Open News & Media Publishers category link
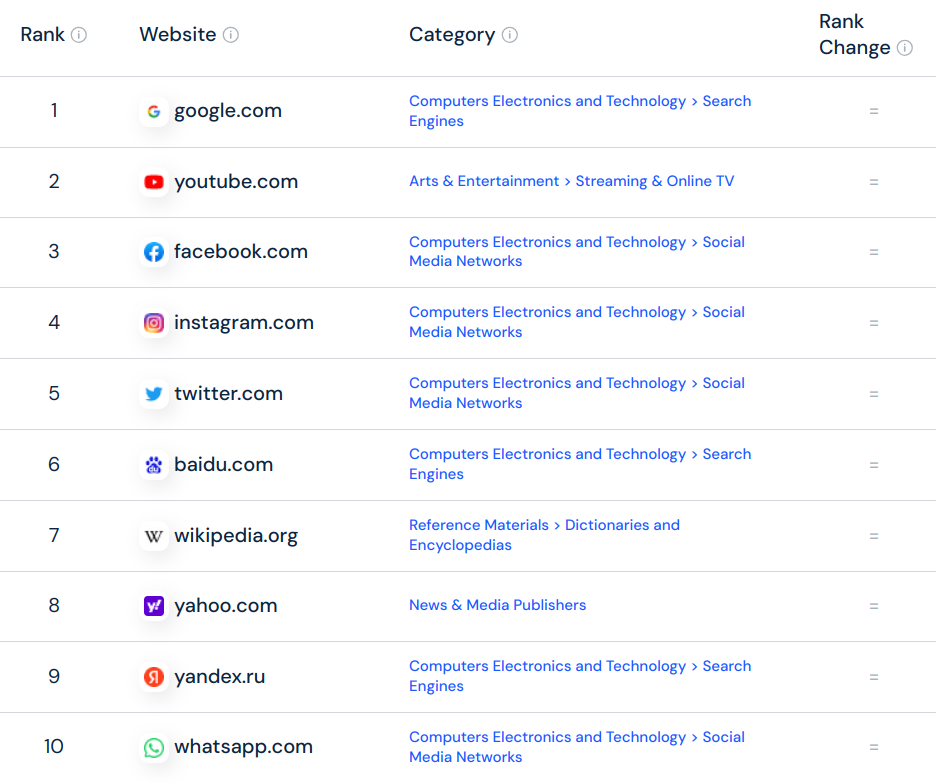Screen dimensions: 936x783 497,605
